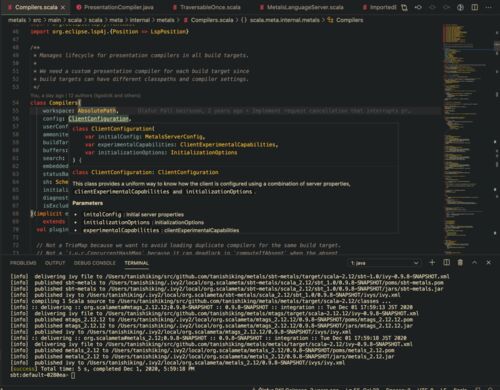
Task: Open the PROBLEMS panel tab
Action: [23, 263]
